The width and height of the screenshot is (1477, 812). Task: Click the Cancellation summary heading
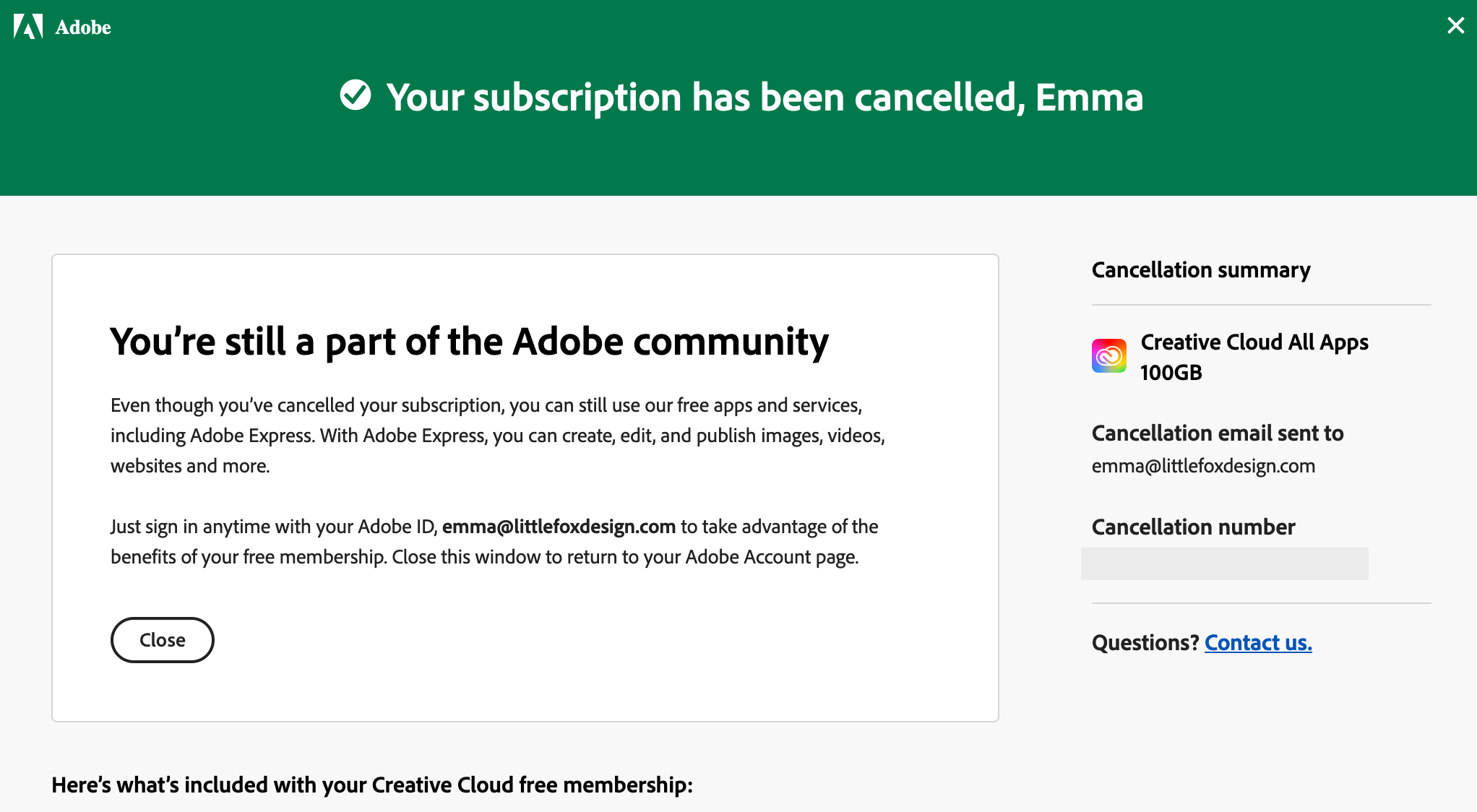coord(1201,270)
